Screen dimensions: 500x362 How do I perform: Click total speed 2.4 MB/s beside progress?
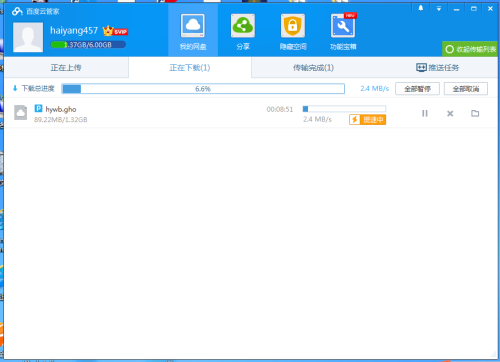pyautogui.click(x=375, y=89)
